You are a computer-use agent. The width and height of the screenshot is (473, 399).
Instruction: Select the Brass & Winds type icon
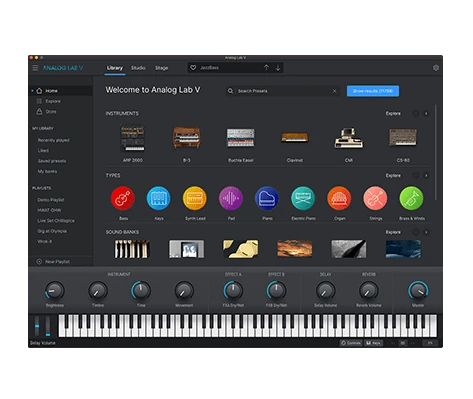(411, 198)
